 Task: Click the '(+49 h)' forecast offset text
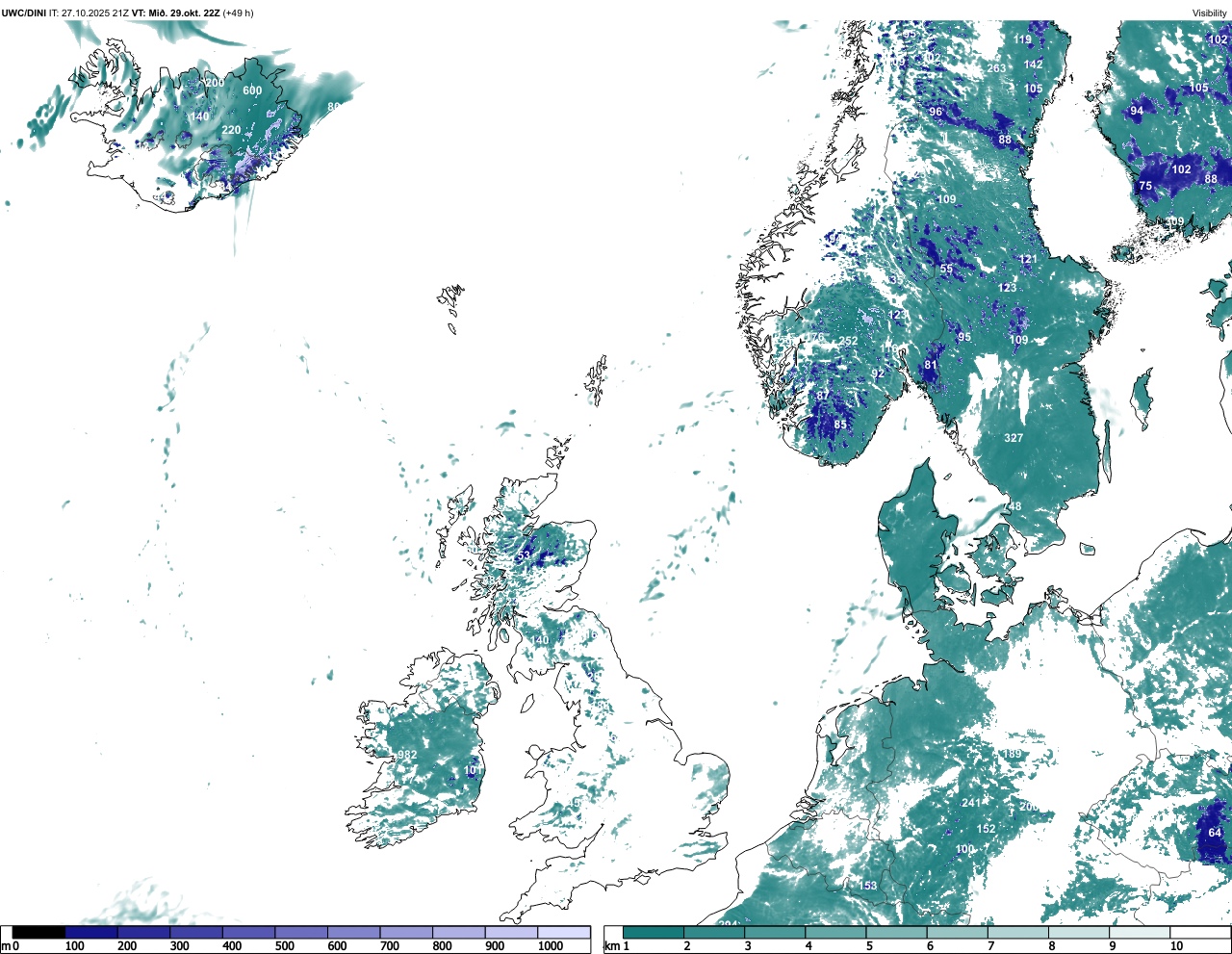[x=239, y=13]
